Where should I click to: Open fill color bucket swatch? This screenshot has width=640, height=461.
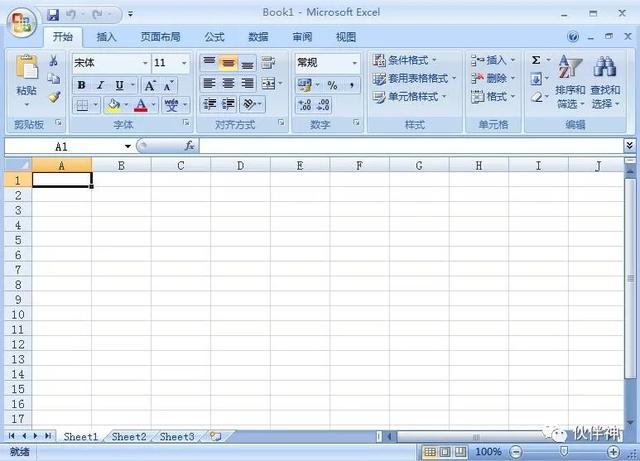point(113,105)
